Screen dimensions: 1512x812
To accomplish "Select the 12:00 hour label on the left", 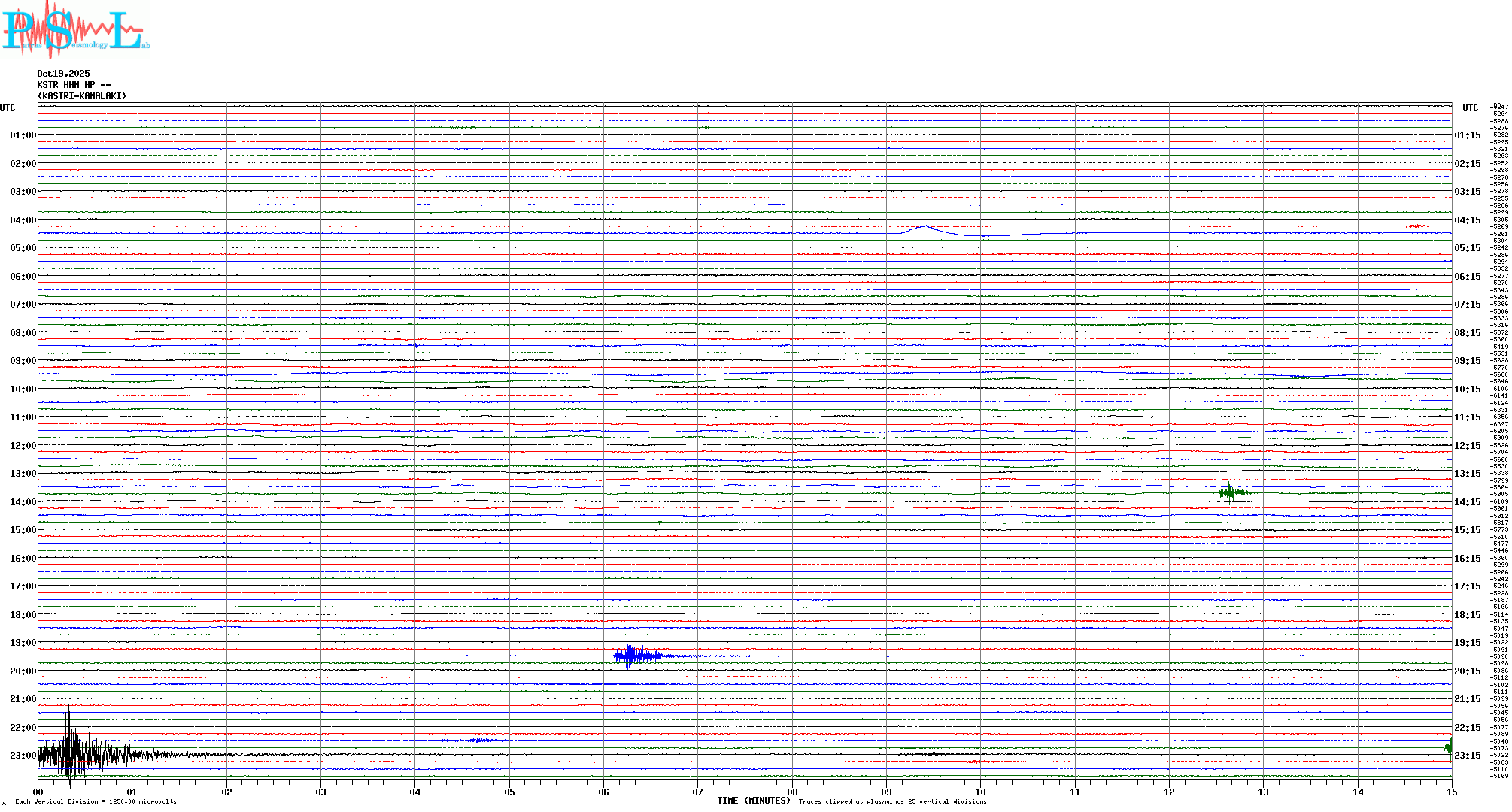I will click(x=23, y=446).
